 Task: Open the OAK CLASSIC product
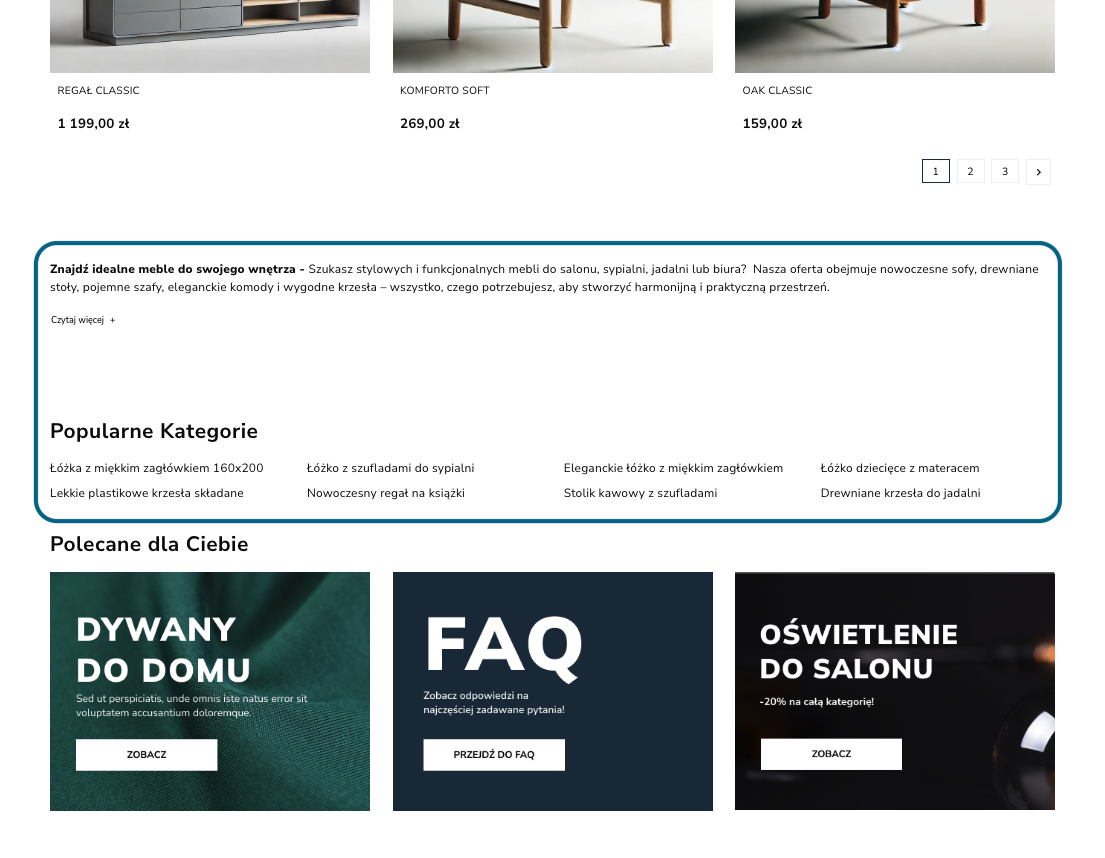point(777,90)
